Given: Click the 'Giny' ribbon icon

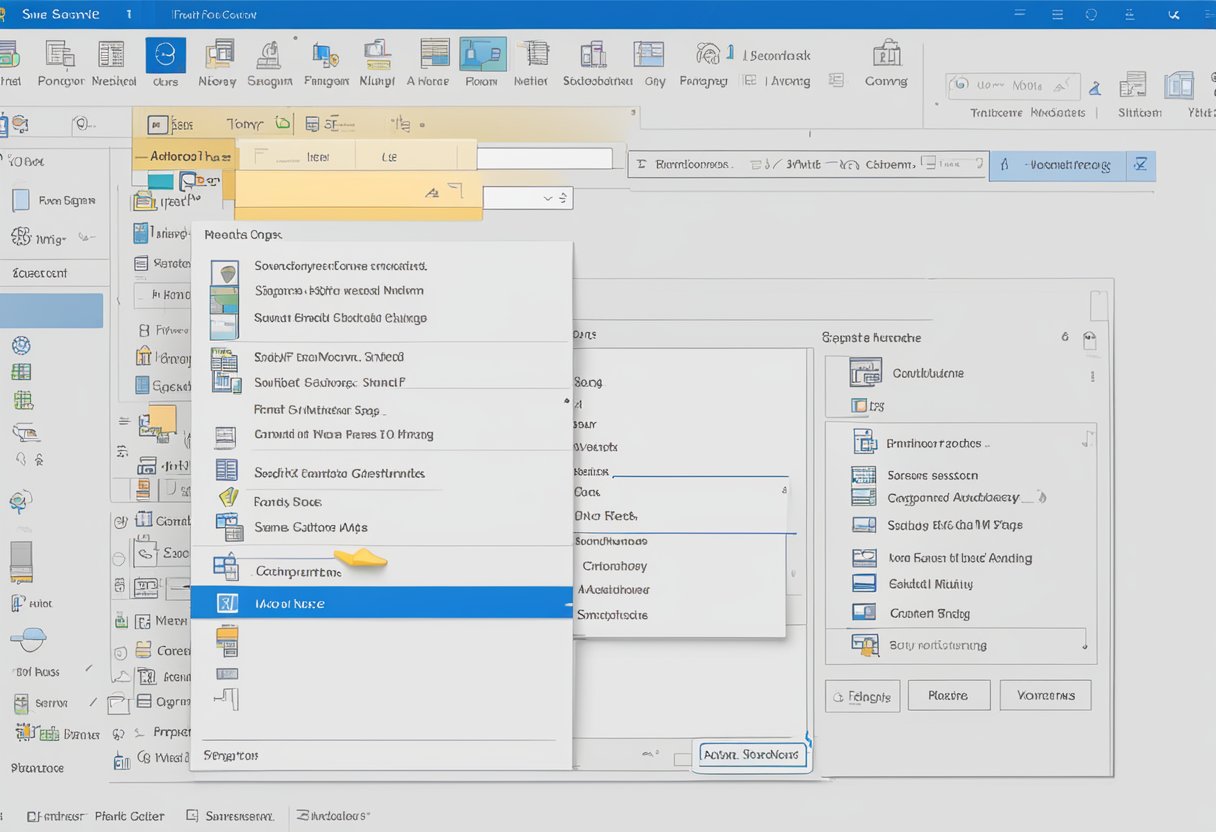Looking at the screenshot, I should click(x=649, y=54).
